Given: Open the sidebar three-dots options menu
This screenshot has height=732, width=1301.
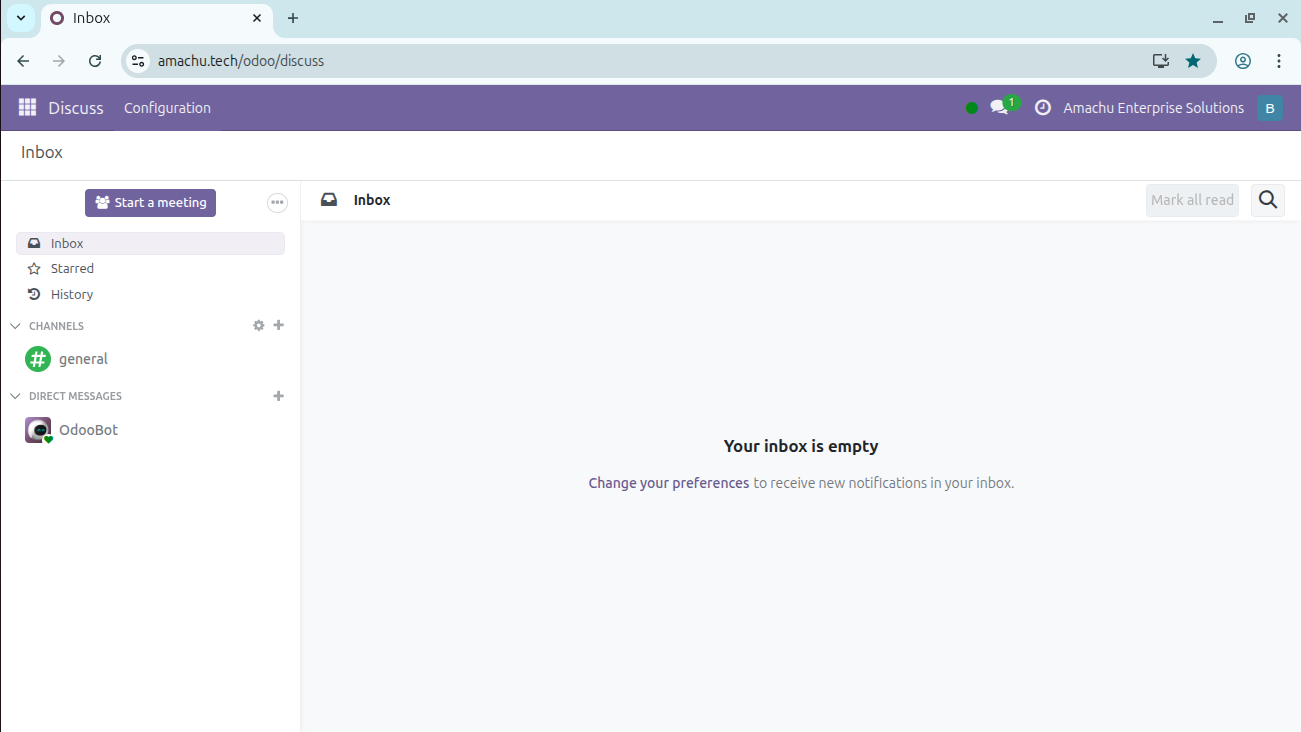Looking at the screenshot, I should point(277,203).
